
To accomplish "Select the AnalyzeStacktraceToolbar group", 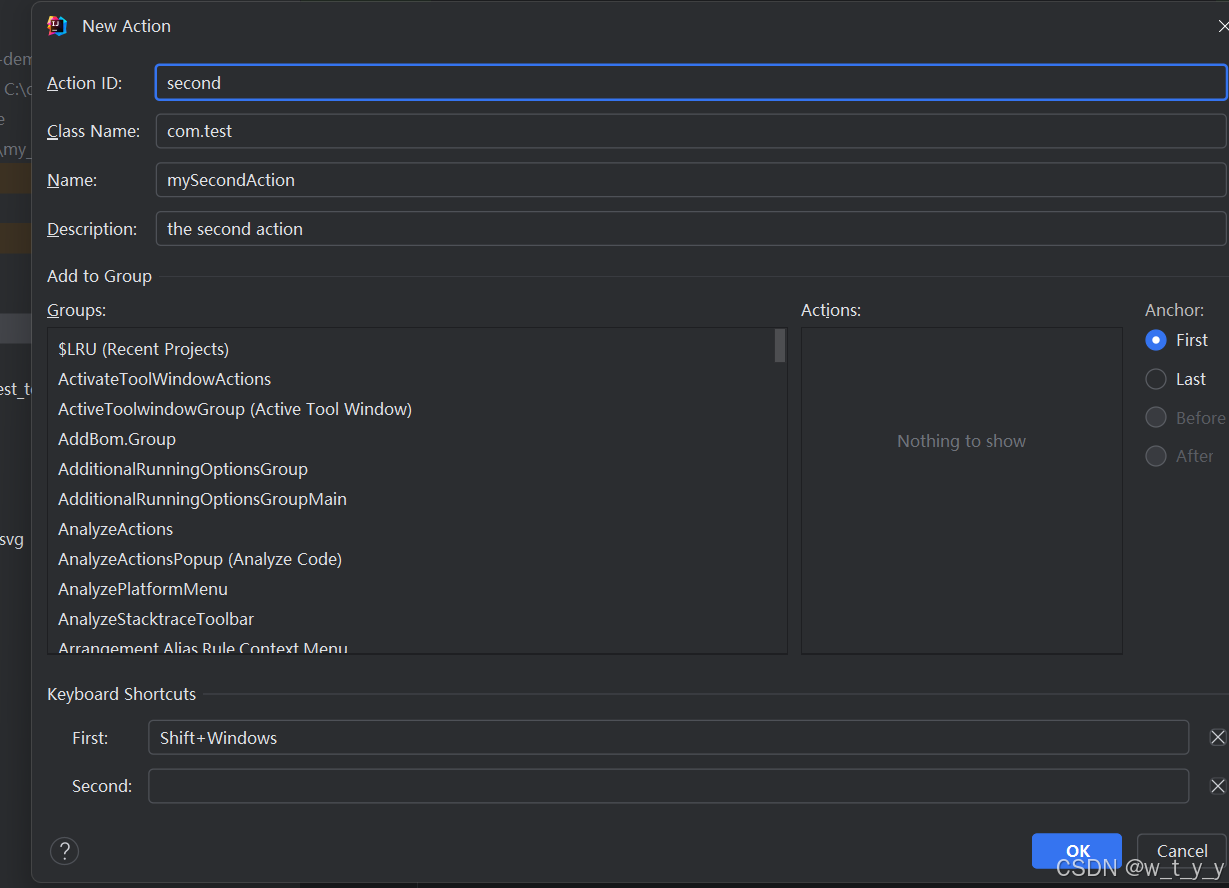I will coord(155,619).
